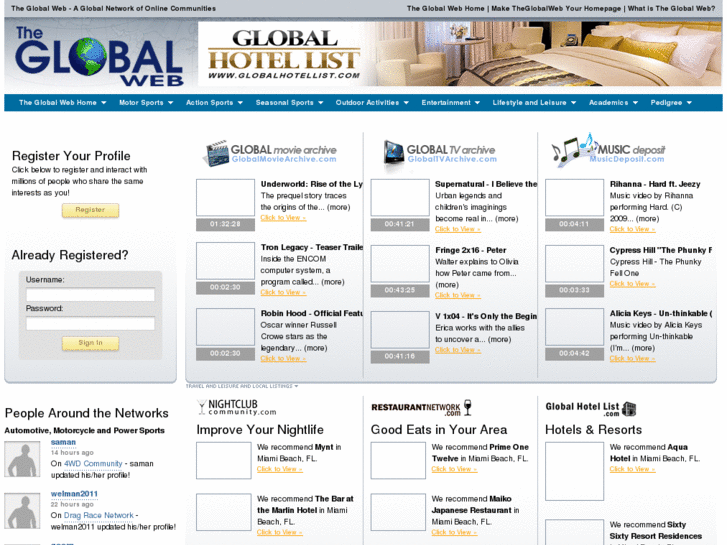Click to View under Rihanna Hard
727x545 pixels.
pos(632,230)
